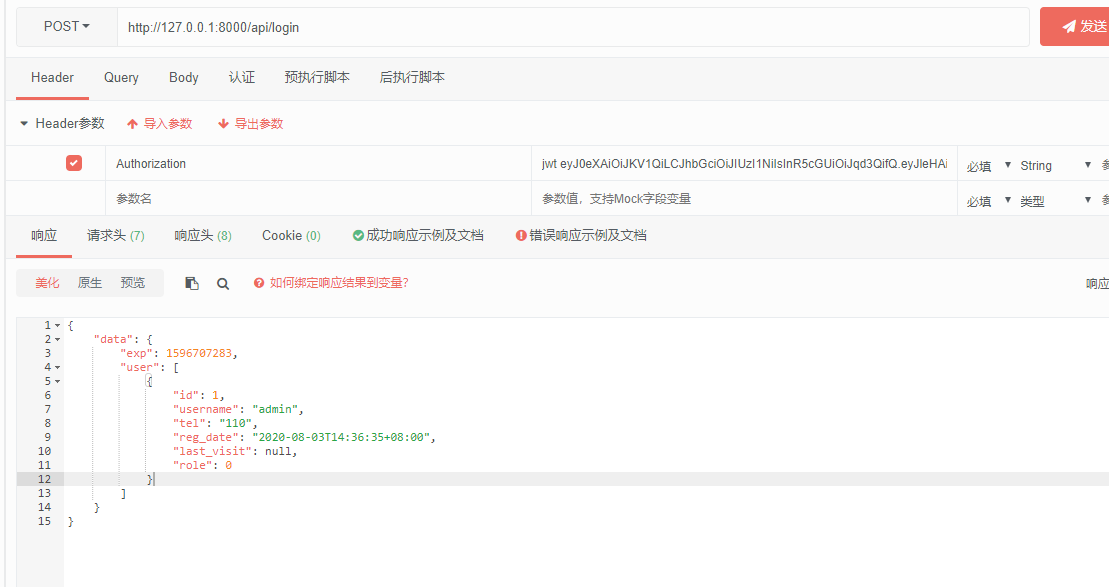The width and height of the screenshot is (1109, 587).
Task: Uncheck the Authorization header checkbox
Action: [74, 163]
